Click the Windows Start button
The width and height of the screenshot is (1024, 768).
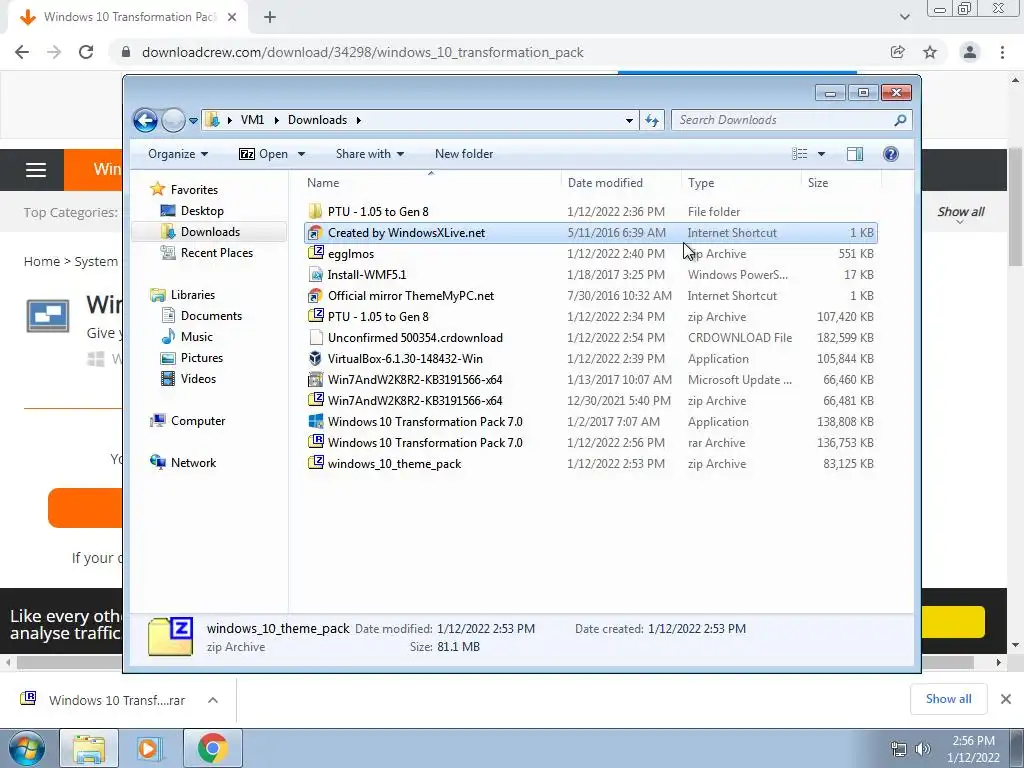[x=26, y=748]
